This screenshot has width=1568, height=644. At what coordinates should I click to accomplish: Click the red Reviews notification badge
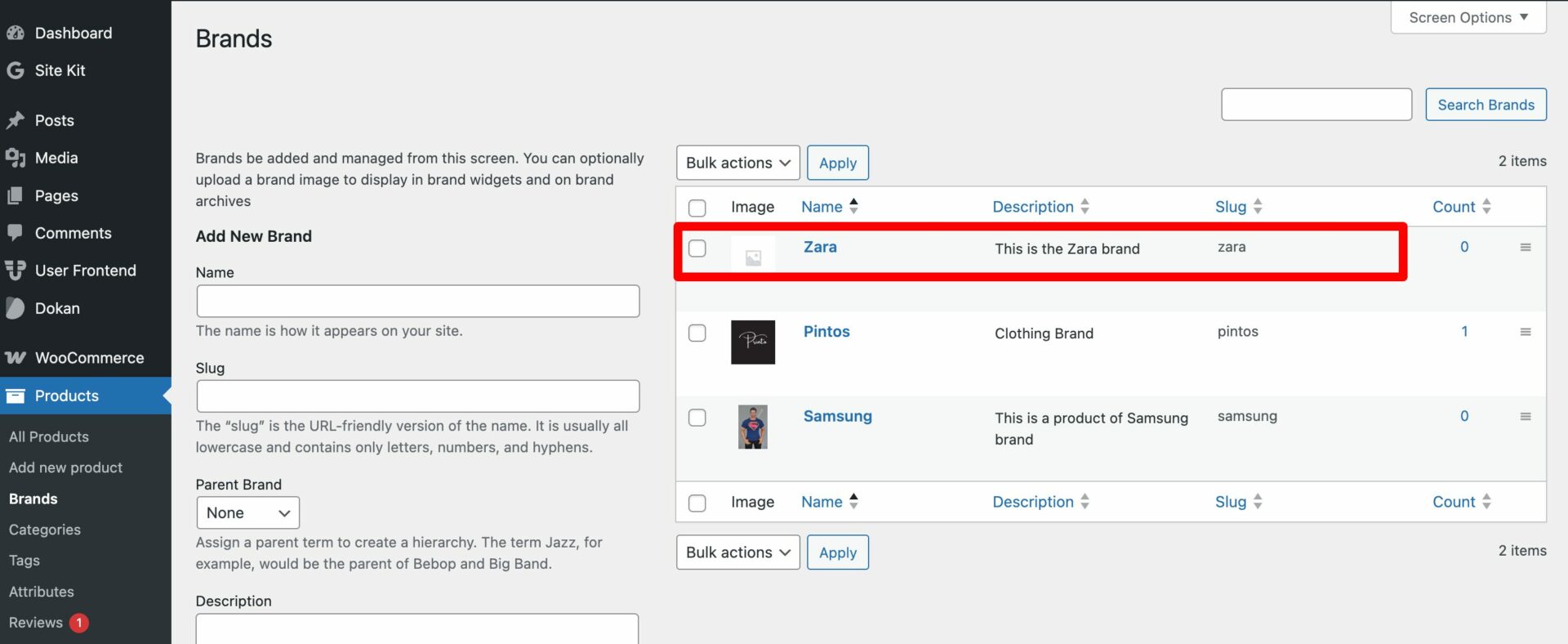click(79, 623)
